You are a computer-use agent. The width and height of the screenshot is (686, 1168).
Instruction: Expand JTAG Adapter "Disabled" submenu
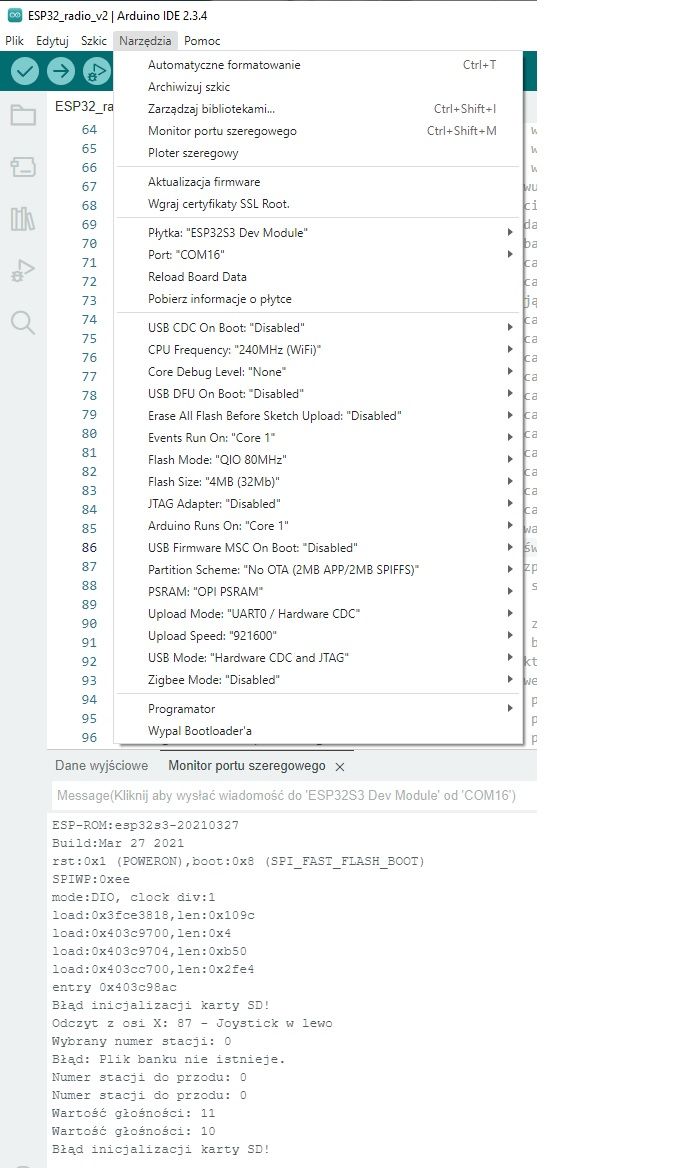coord(318,504)
